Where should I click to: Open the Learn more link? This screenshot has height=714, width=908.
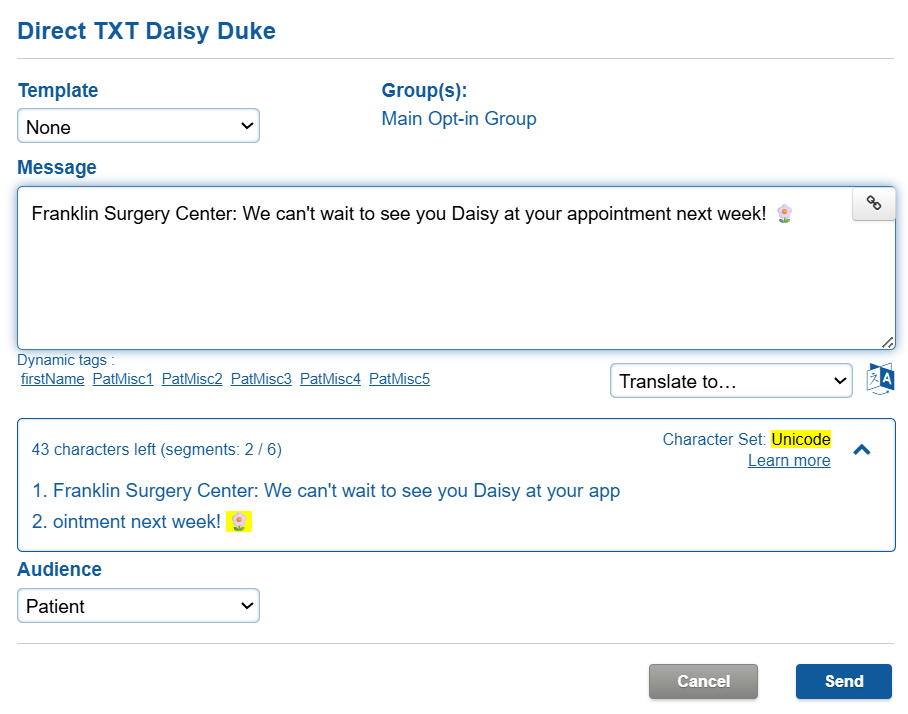[x=789, y=461]
